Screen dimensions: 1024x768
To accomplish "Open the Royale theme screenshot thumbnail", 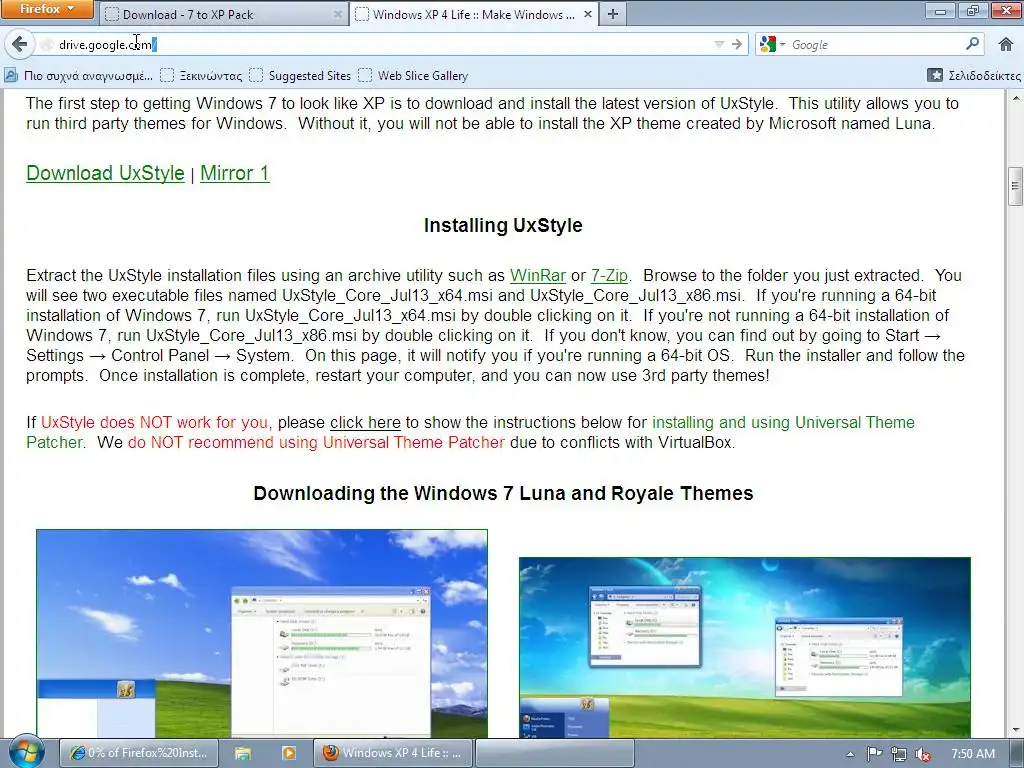I will (744, 647).
